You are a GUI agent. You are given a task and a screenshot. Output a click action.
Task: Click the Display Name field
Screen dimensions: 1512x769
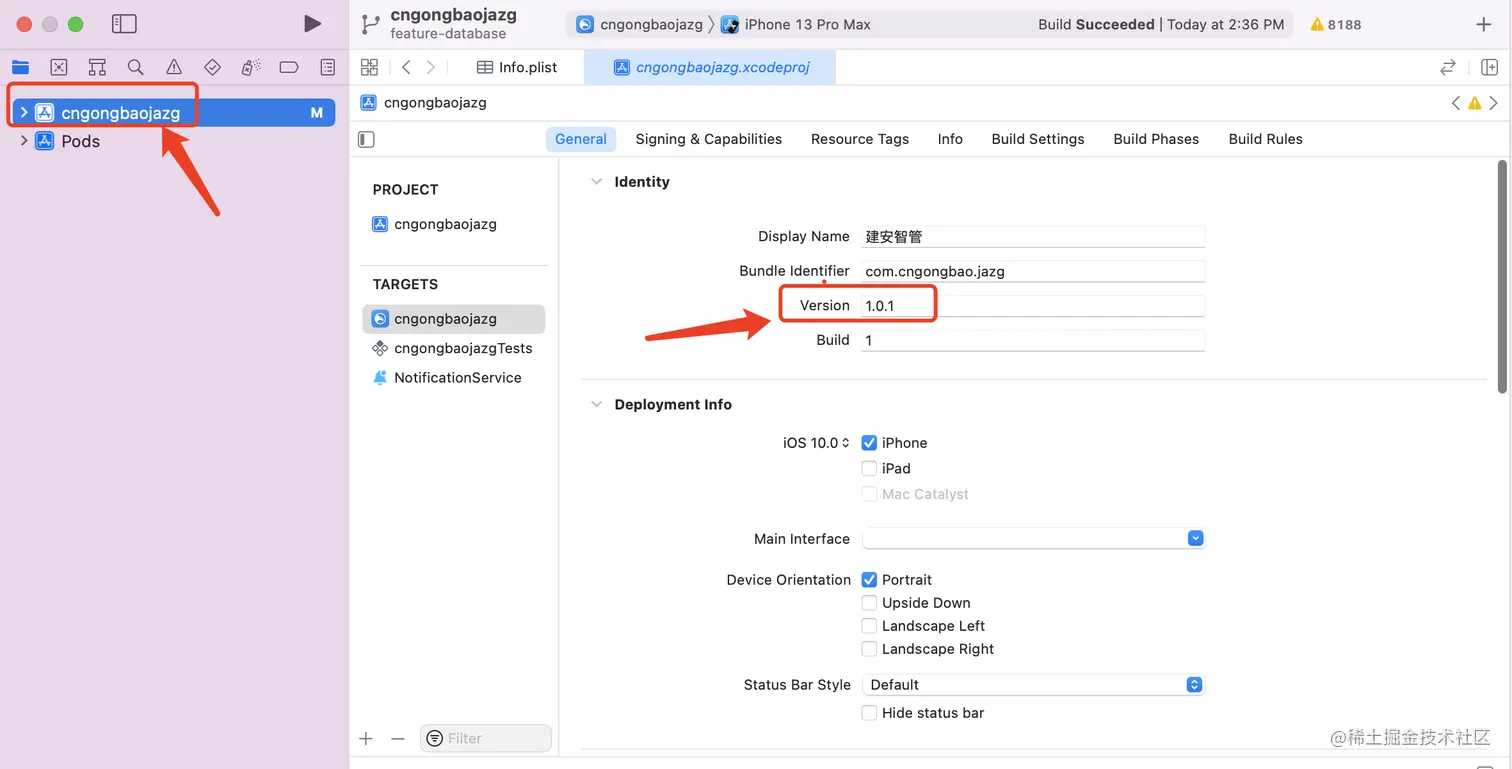pos(1033,237)
